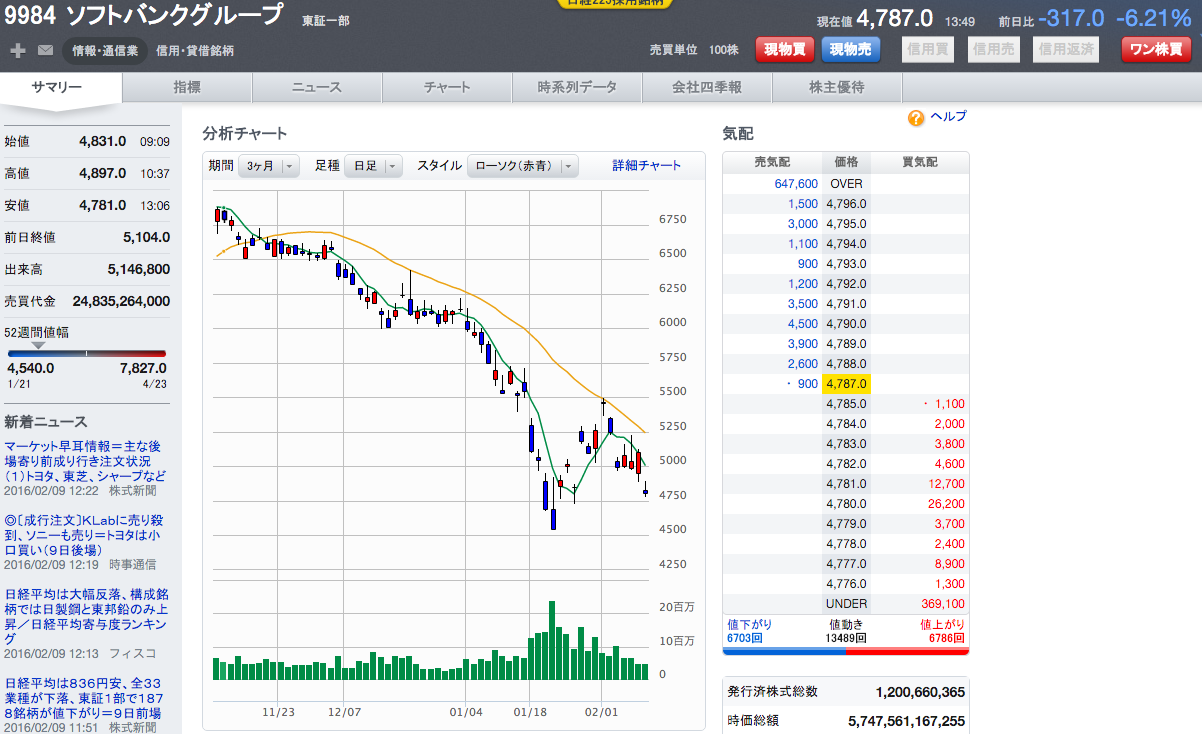Click the 時価総額 value
Viewport: 1202px width, 734px height.
tap(906, 720)
